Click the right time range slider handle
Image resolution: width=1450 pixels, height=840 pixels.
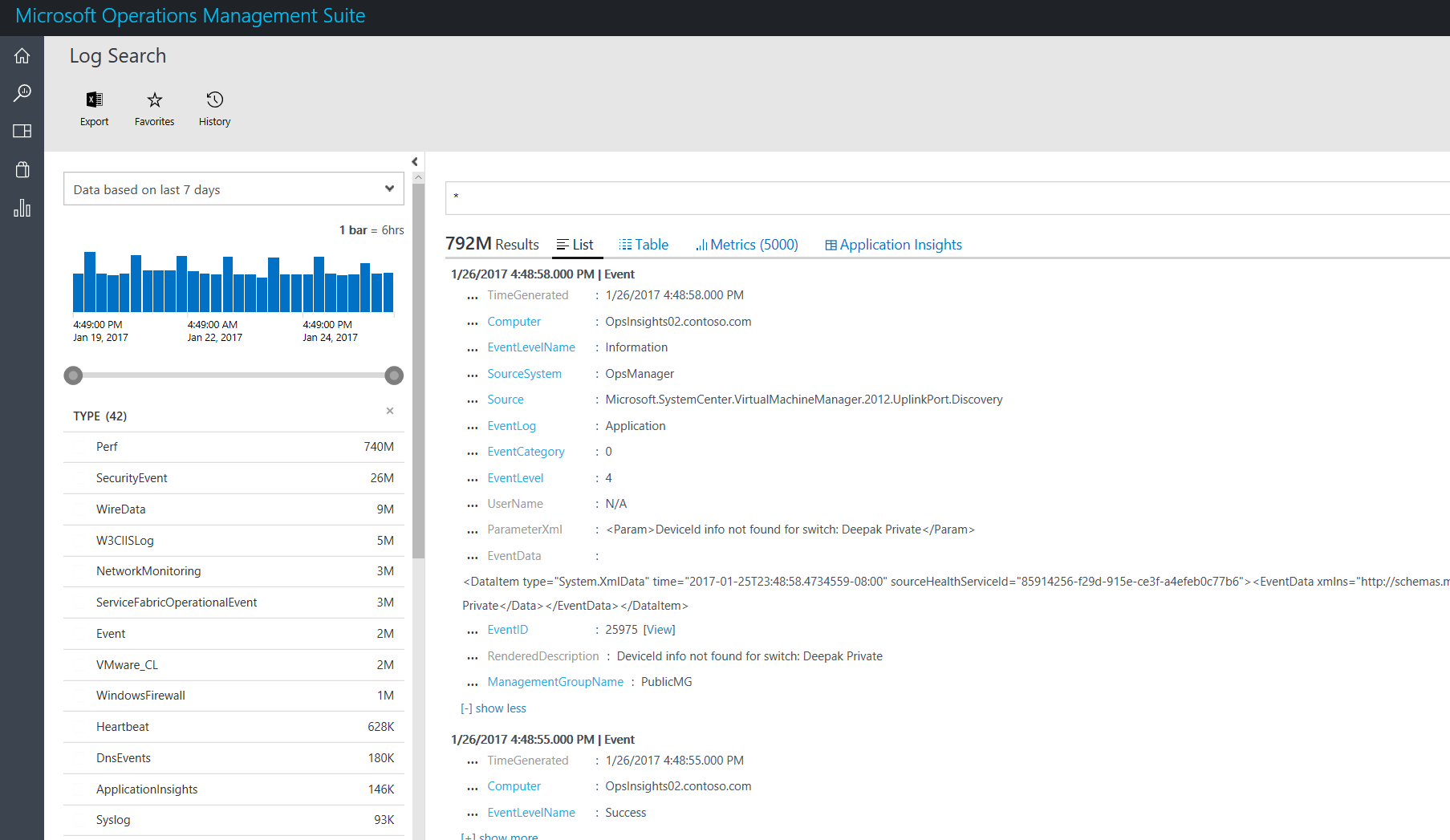coord(394,375)
